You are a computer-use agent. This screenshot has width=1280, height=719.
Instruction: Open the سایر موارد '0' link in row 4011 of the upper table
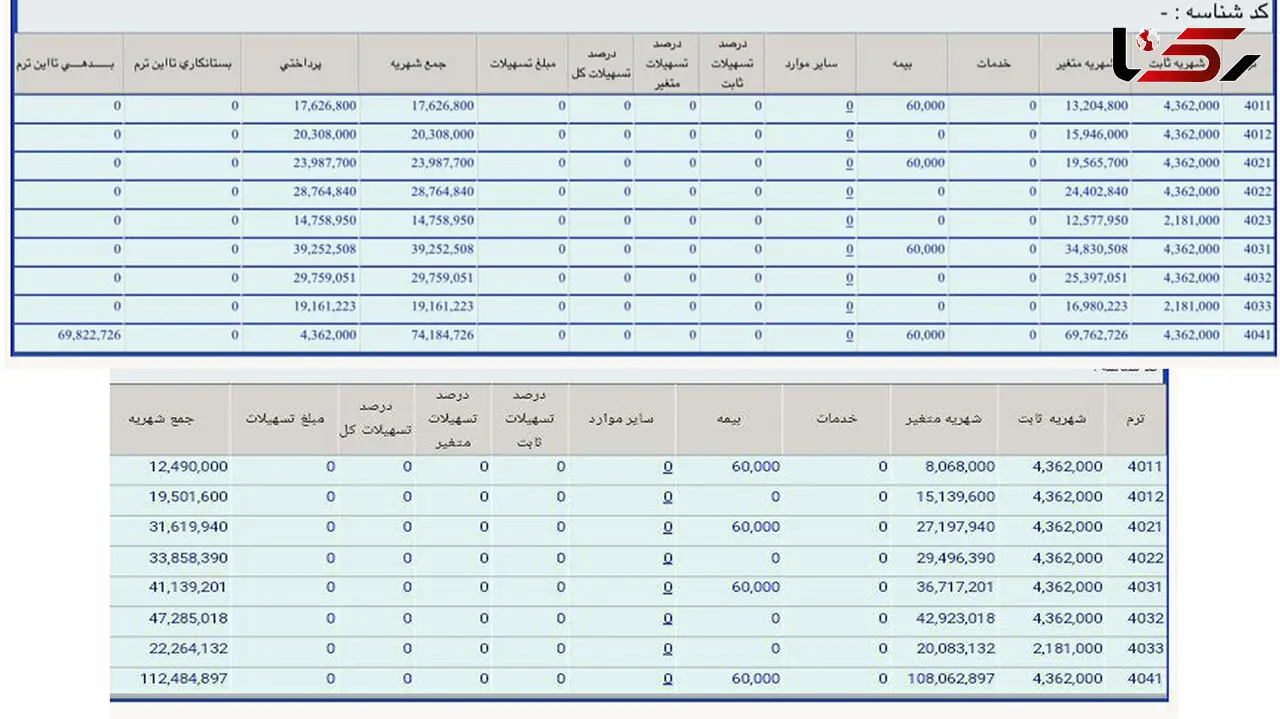click(849, 106)
